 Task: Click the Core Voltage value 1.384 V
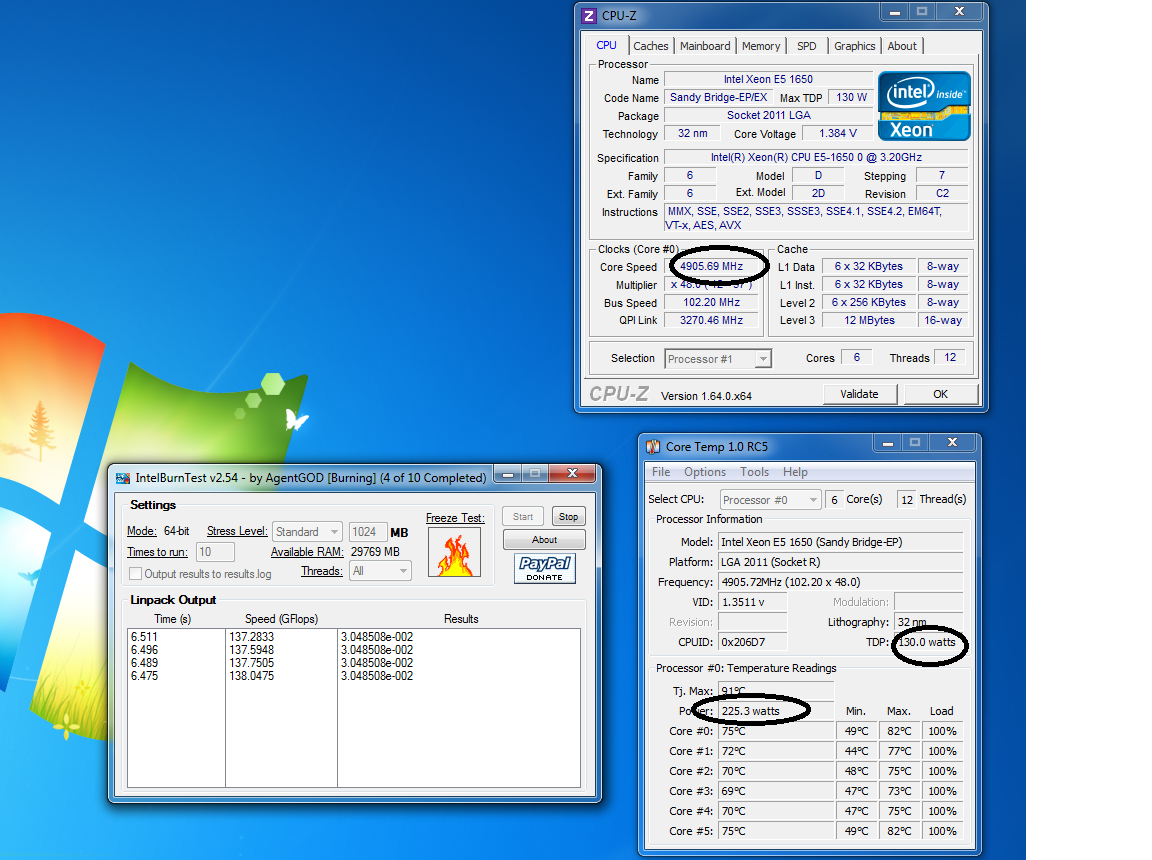(x=838, y=134)
